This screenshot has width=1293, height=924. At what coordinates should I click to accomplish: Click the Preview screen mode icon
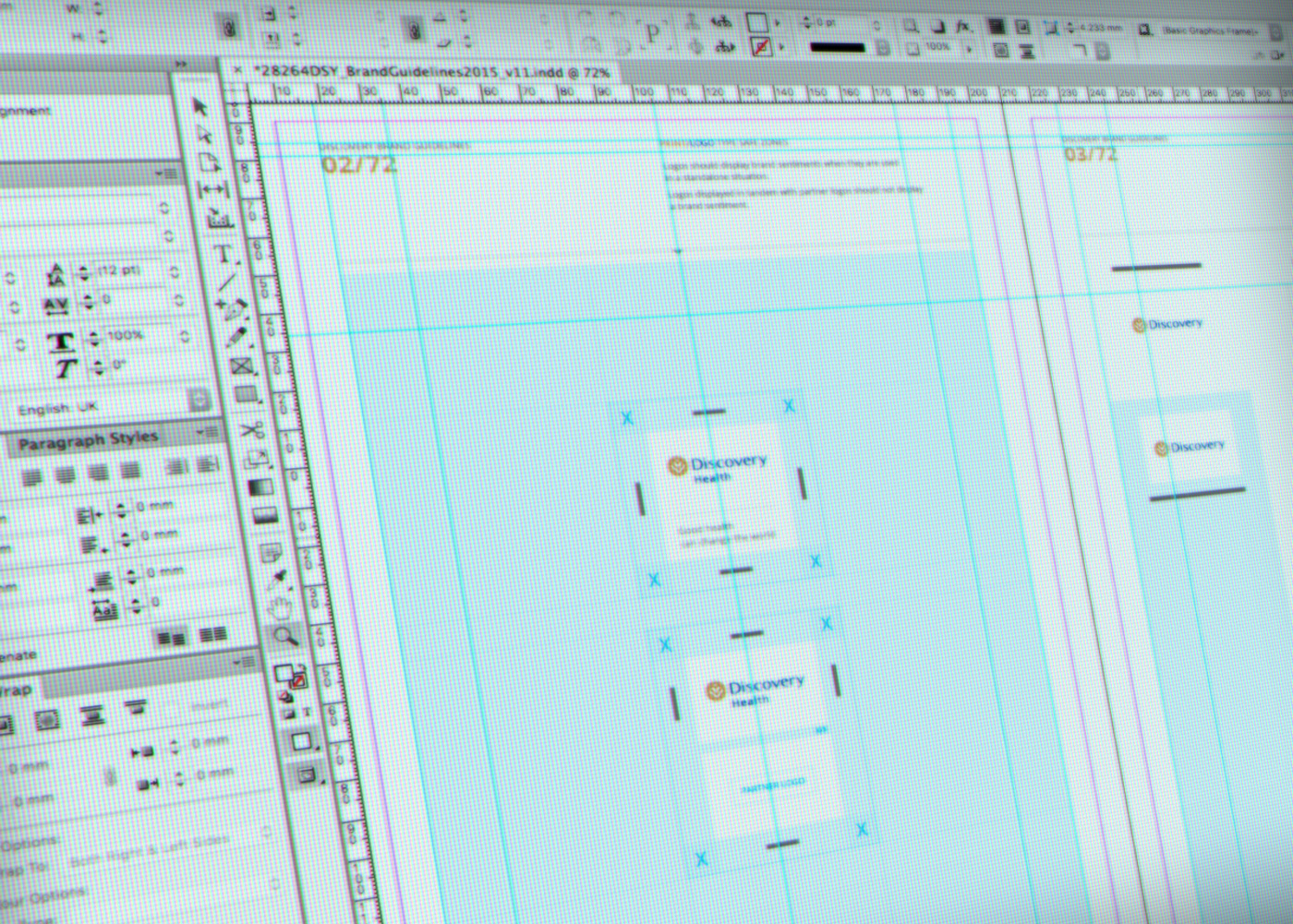point(308,774)
